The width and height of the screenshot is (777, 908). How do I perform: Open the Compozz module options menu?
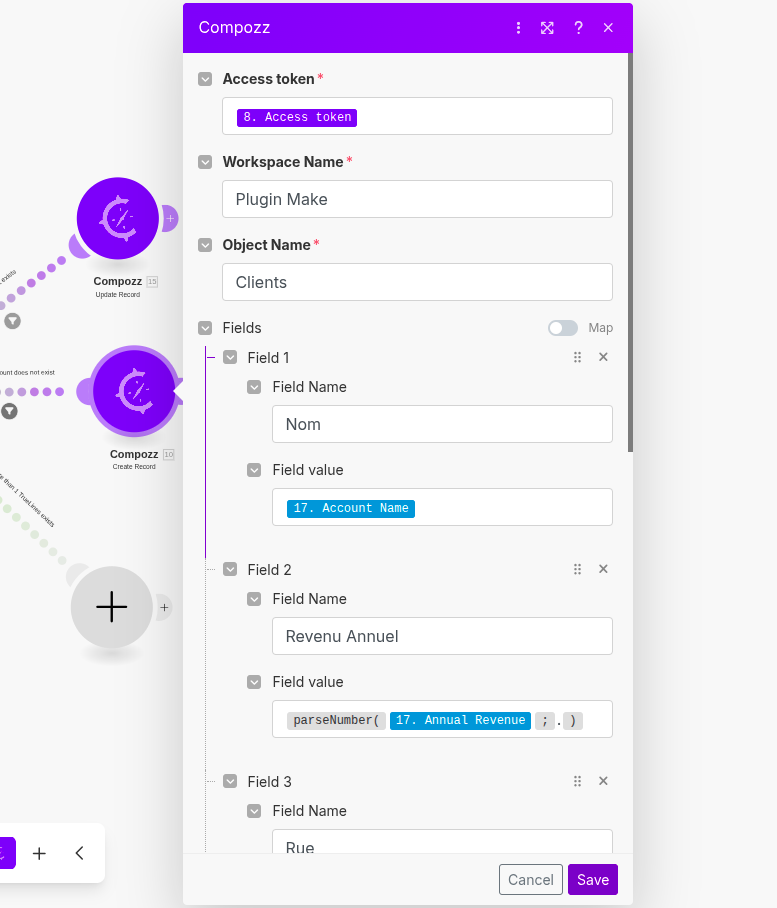click(518, 28)
